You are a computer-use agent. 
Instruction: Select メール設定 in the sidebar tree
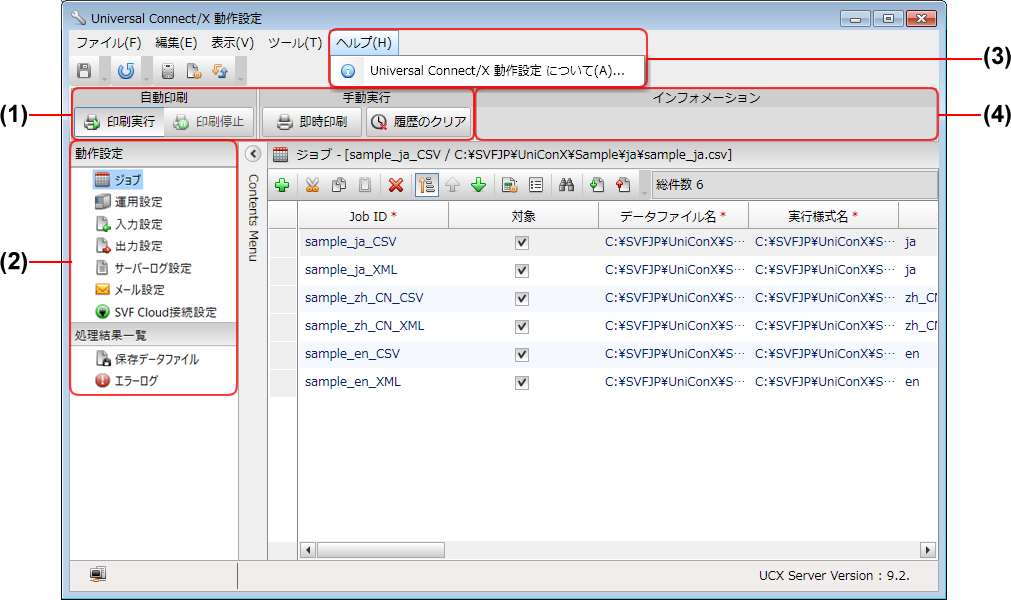139,290
